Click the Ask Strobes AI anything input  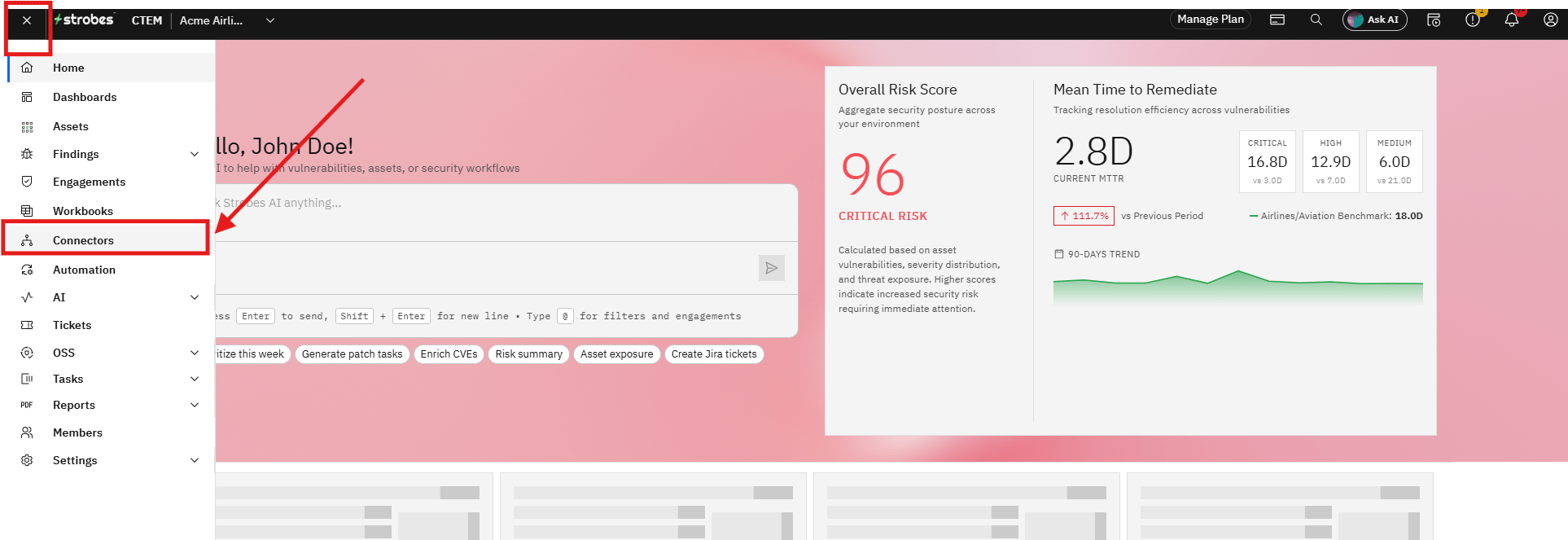[x=505, y=212]
